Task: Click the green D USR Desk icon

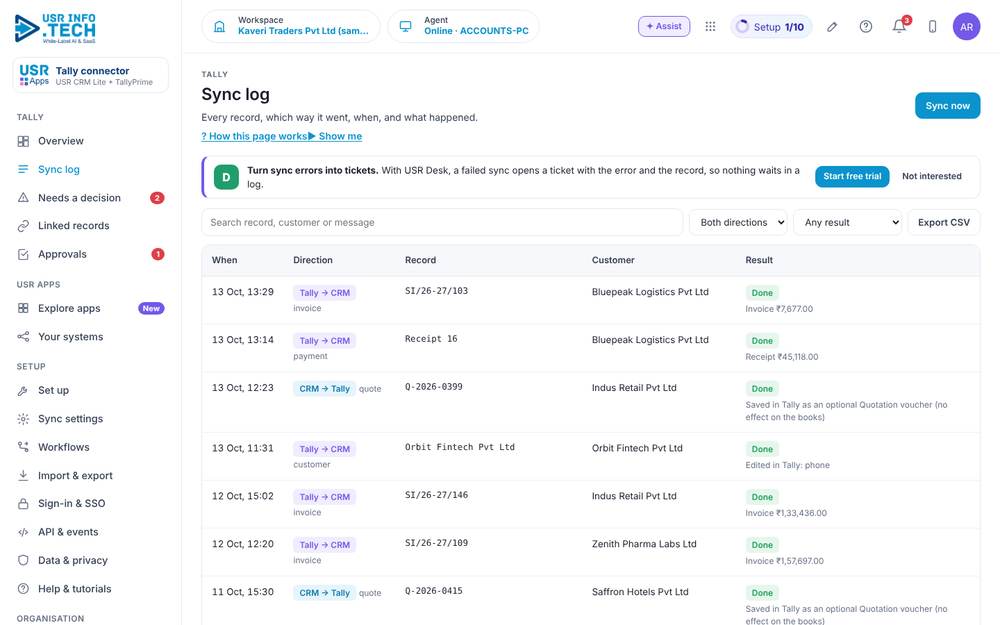Action: [226, 177]
